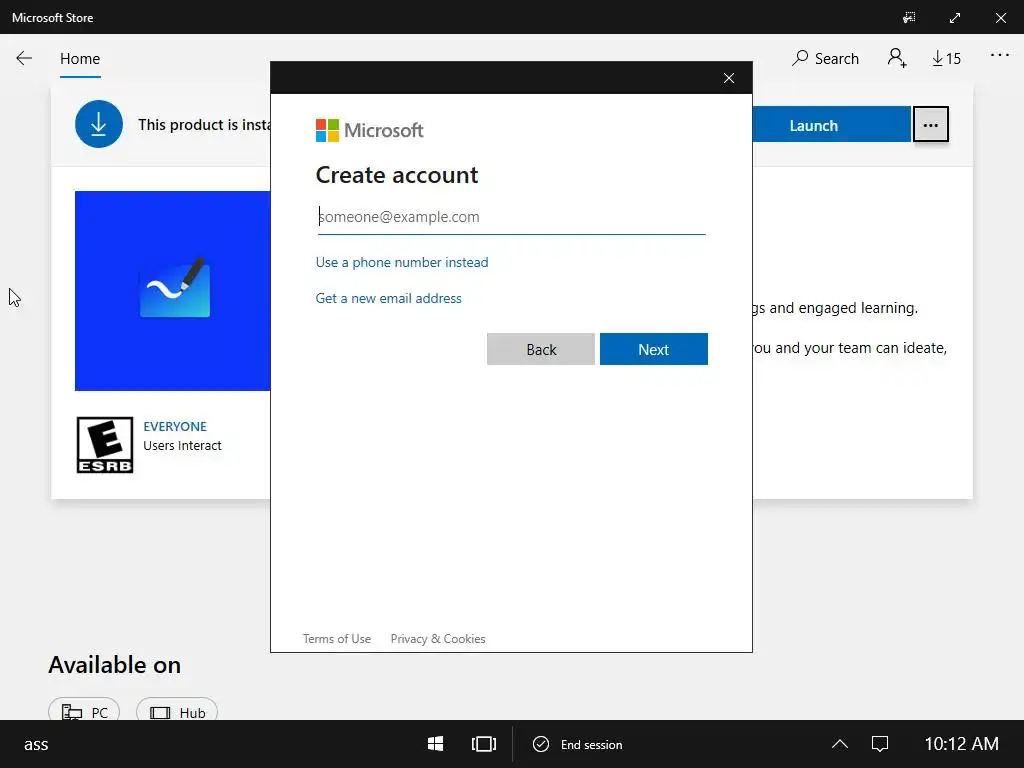The image size is (1024, 768).
Task: Open the Store's See more menu
Action: (x=999, y=56)
